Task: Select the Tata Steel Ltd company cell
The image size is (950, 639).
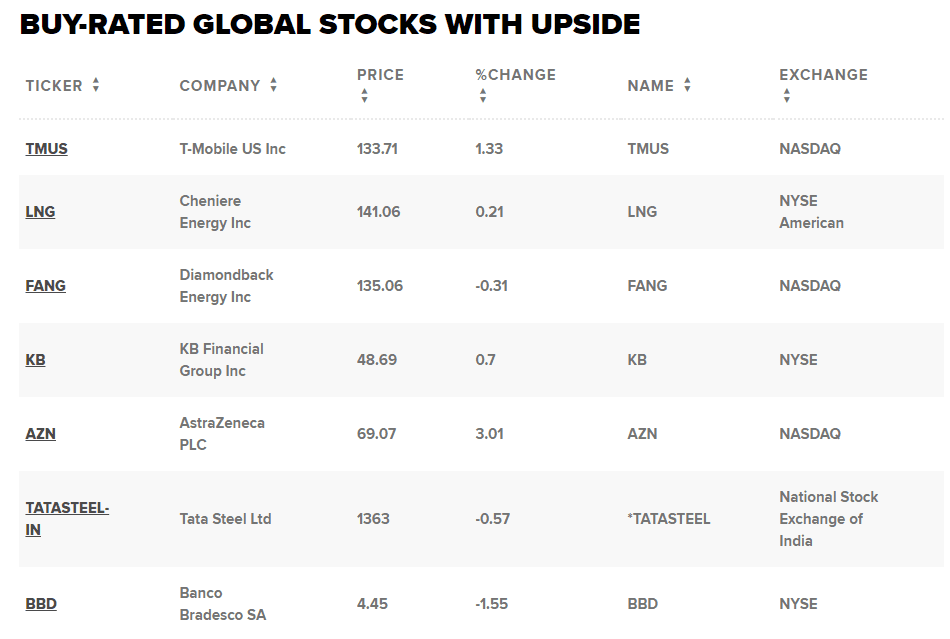Action: point(225,519)
